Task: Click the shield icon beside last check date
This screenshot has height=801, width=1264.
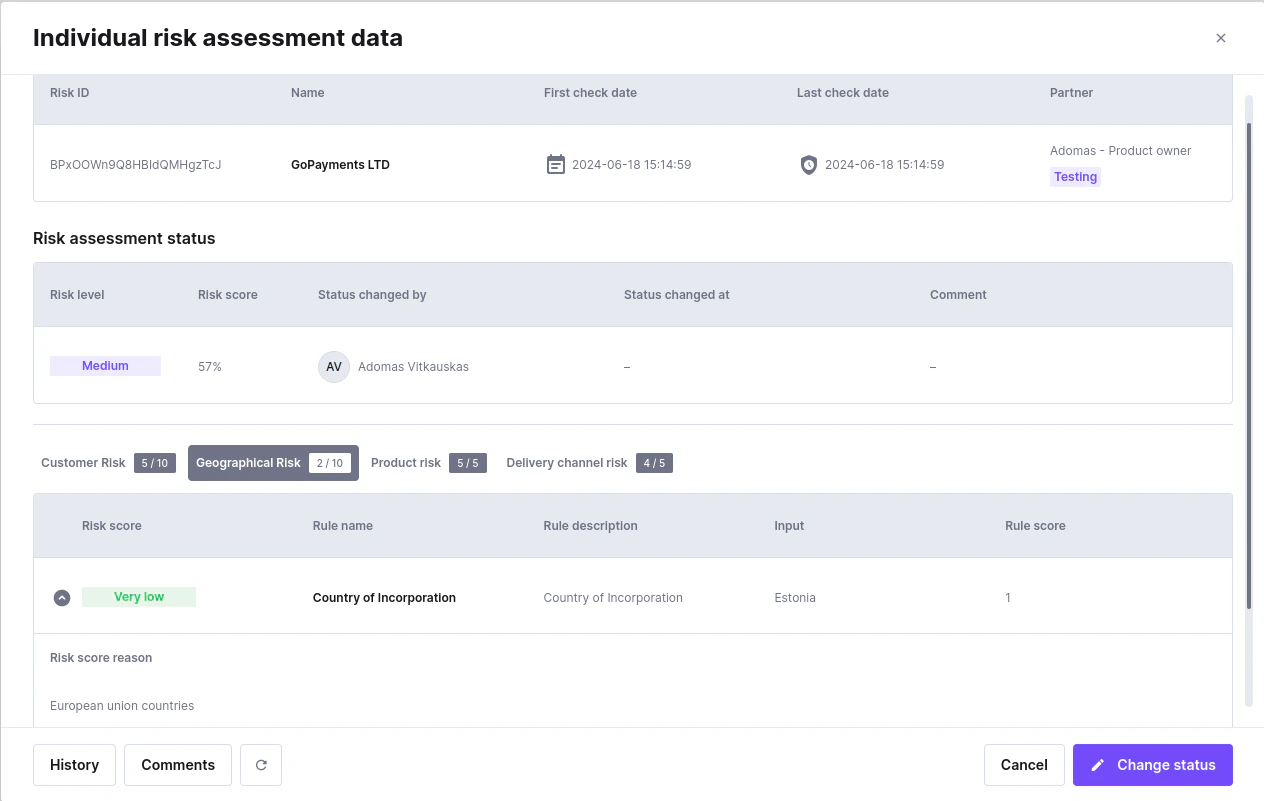Action: [x=809, y=164]
